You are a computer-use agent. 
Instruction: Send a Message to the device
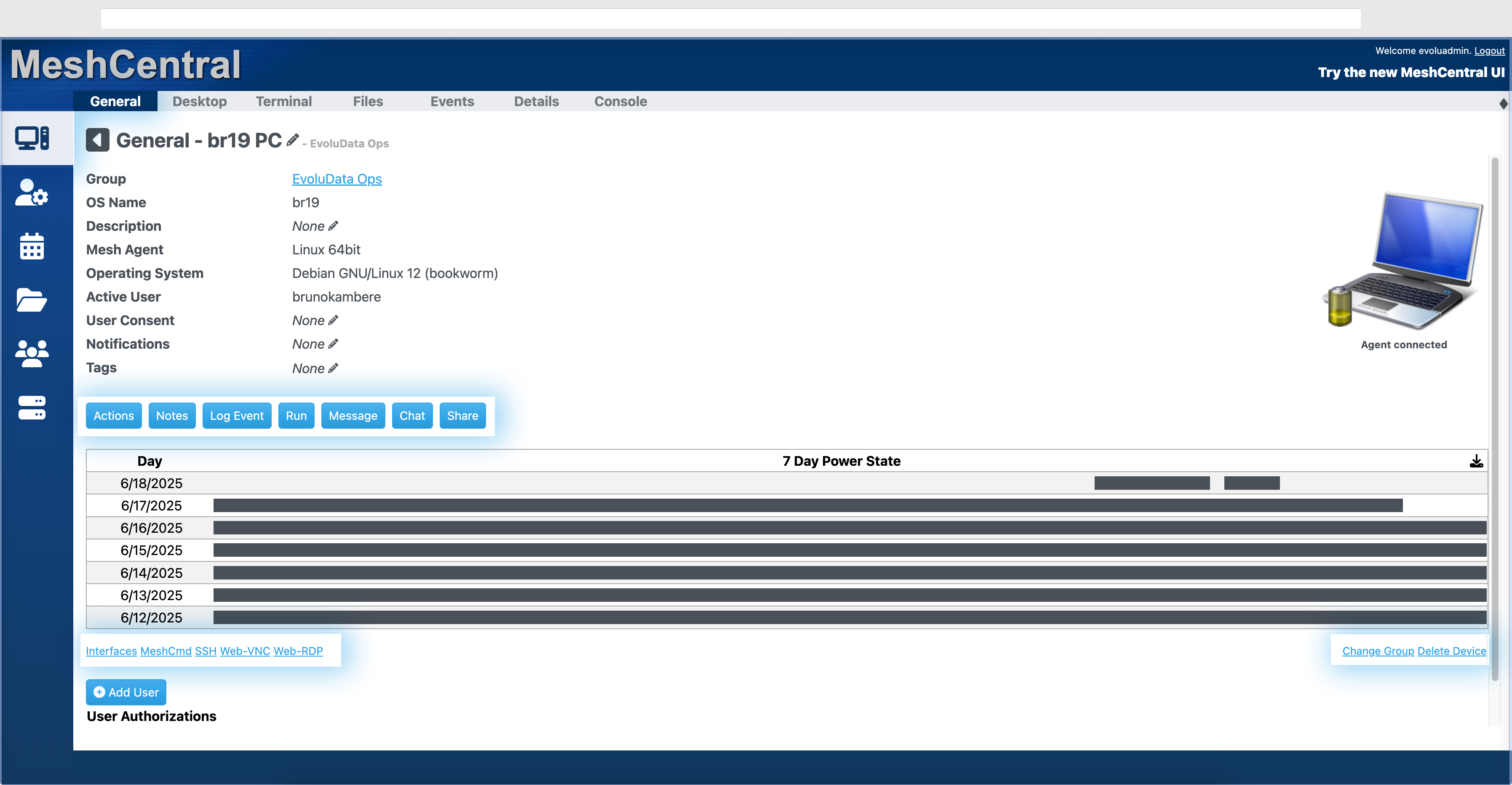tap(353, 416)
